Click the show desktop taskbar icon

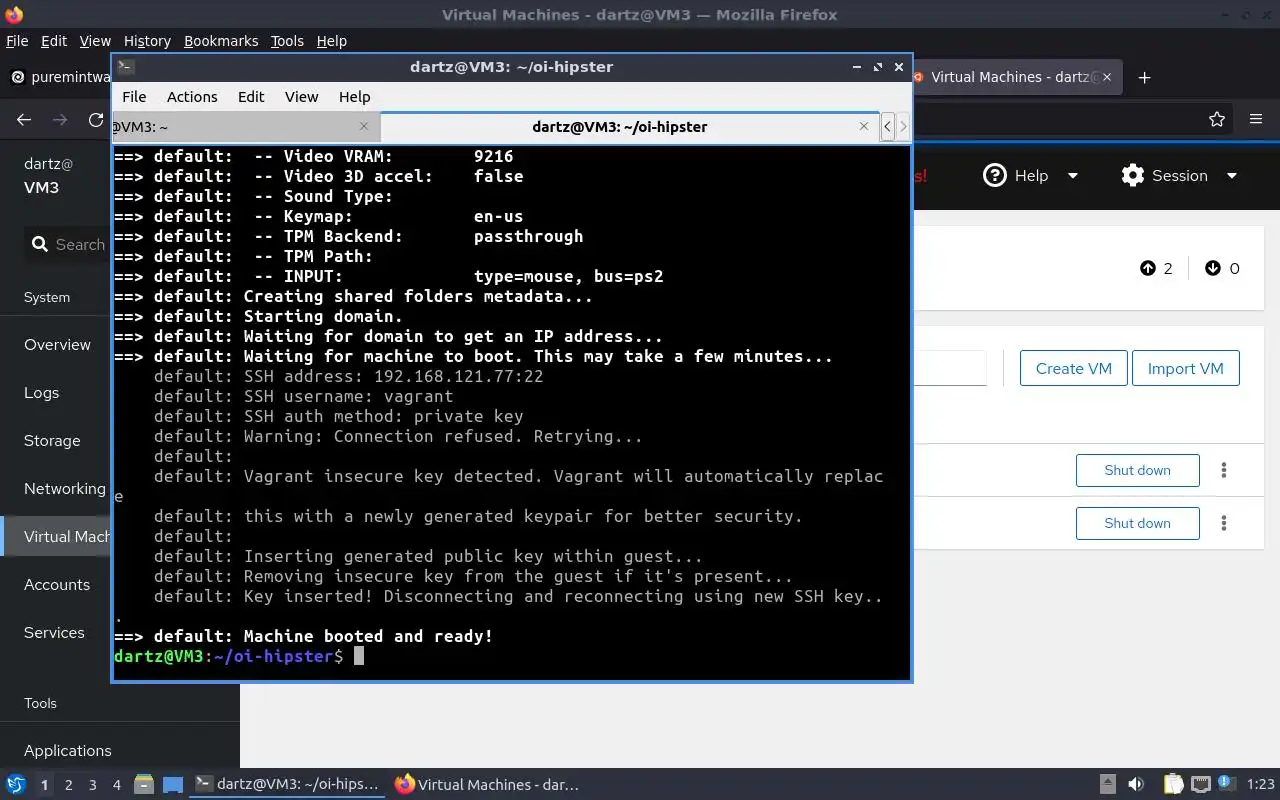click(173, 785)
